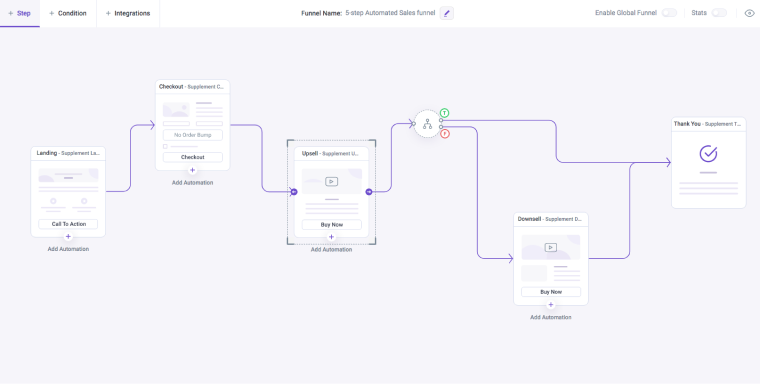Click the conditional branch node icon
The image size is (760, 384).
click(x=427, y=124)
